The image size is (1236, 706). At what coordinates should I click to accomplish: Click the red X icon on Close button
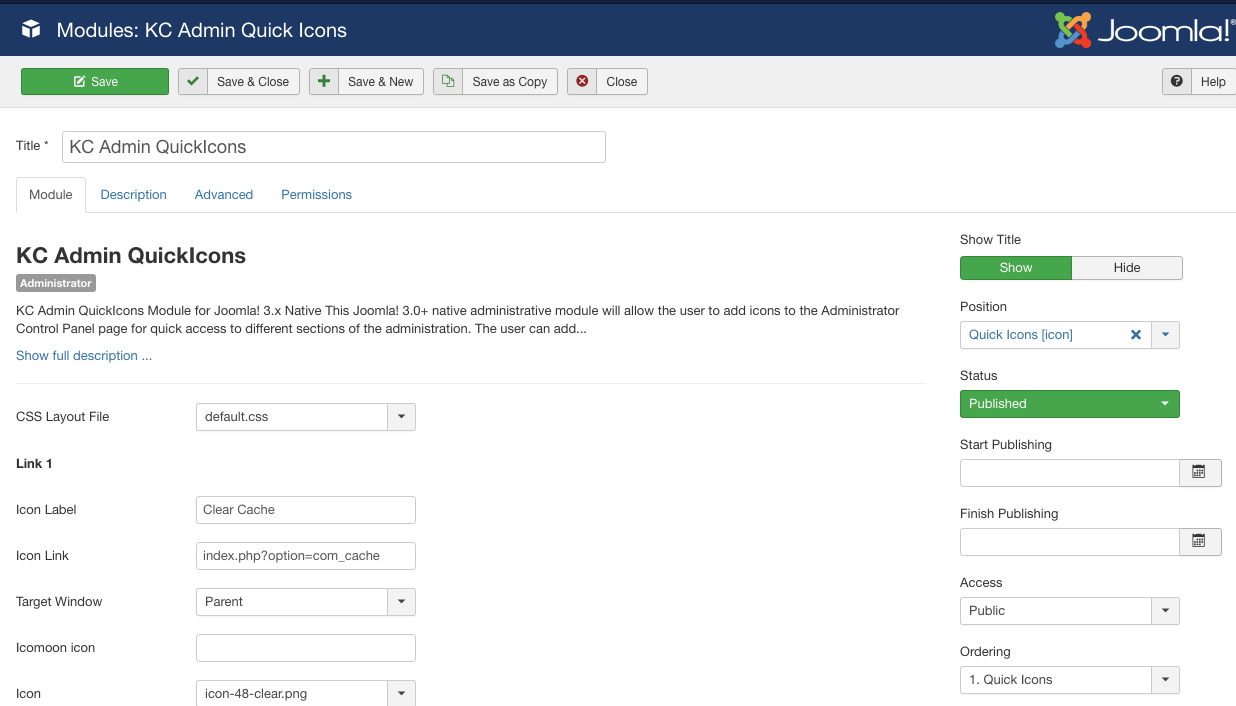(582, 81)
